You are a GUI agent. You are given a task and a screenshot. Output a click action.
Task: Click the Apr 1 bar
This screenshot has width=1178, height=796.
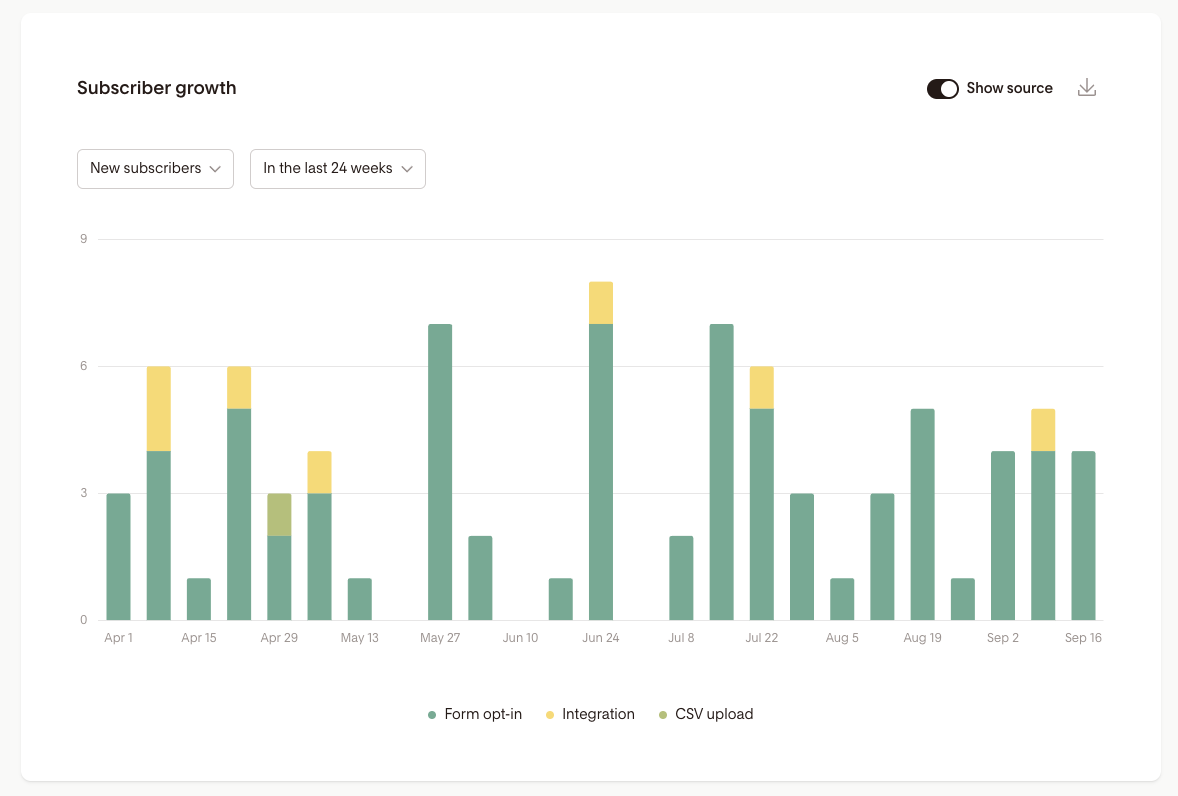[x=118, y=555]
